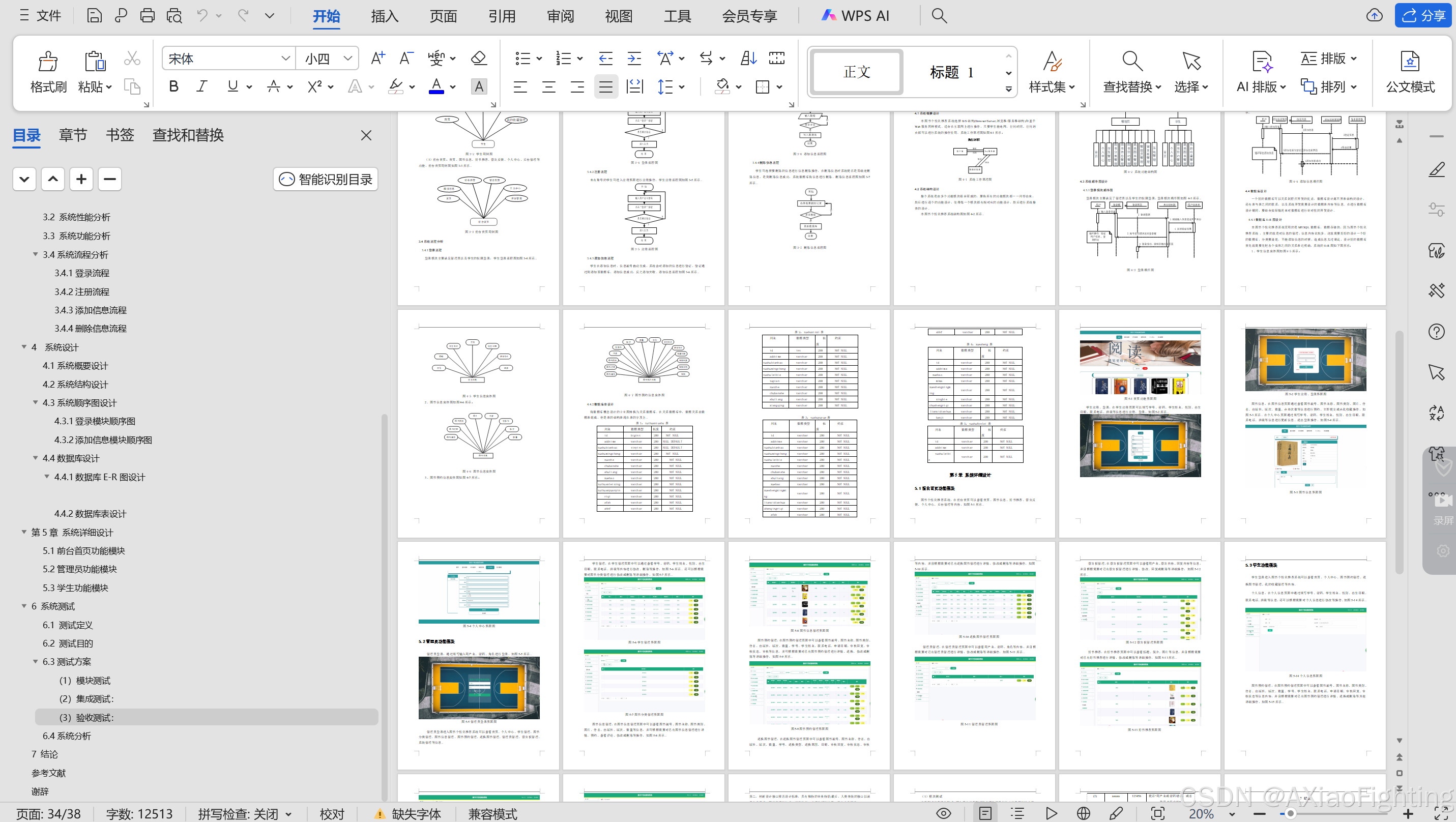Select the 标题 1 heading style
Viewport: 1456px width, 822px height.
click(x=952, y=72)
